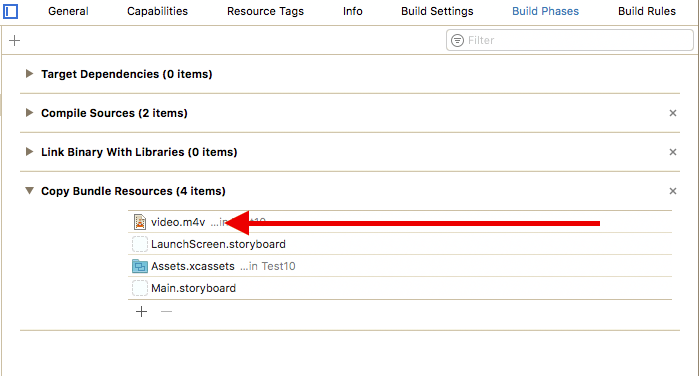The width and height of the screenshot is (699, 376).
Task: Remove selected resource with minus button
Action: pos(166,311)
